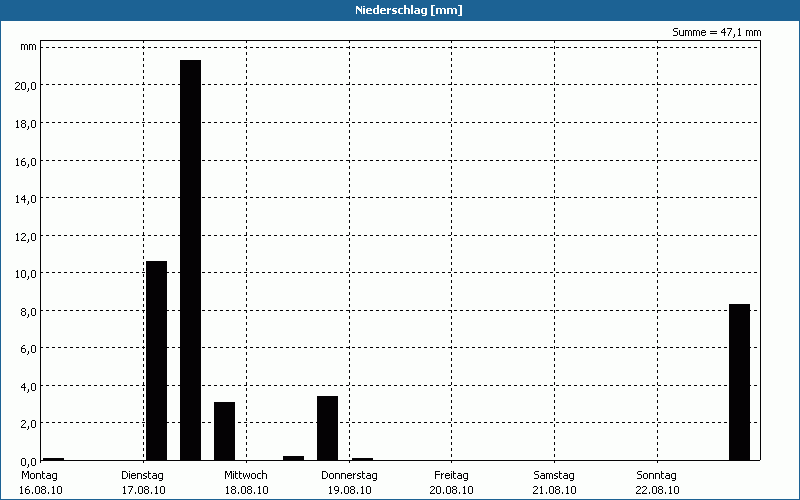Click the 6,0 y-axis value
Screen dimensions: 800x500
click(x=28, y=349)
